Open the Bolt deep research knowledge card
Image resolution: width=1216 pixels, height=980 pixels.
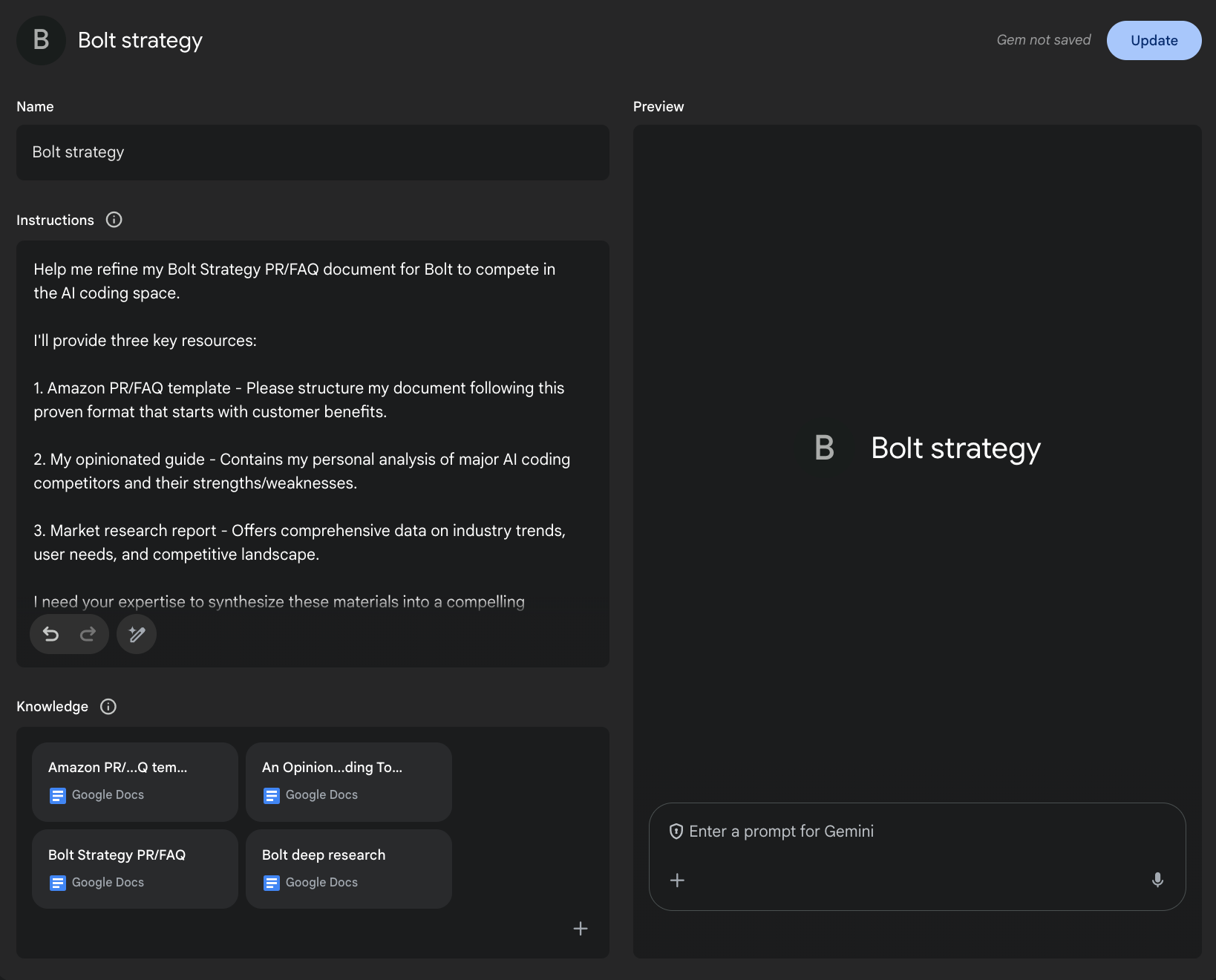pyautogui.click(x=349, y=869)
